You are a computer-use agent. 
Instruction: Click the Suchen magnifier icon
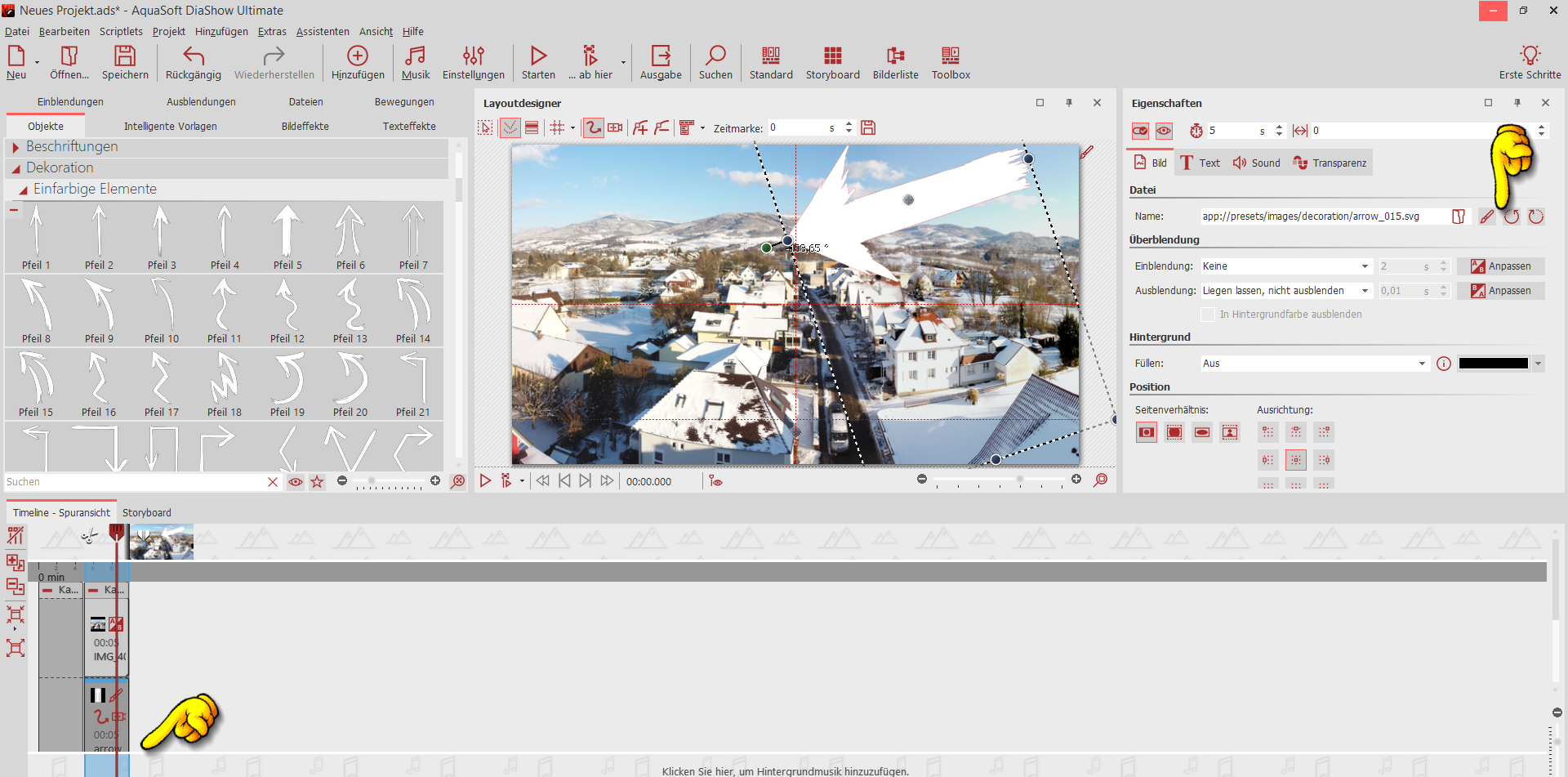coord(715,56)
